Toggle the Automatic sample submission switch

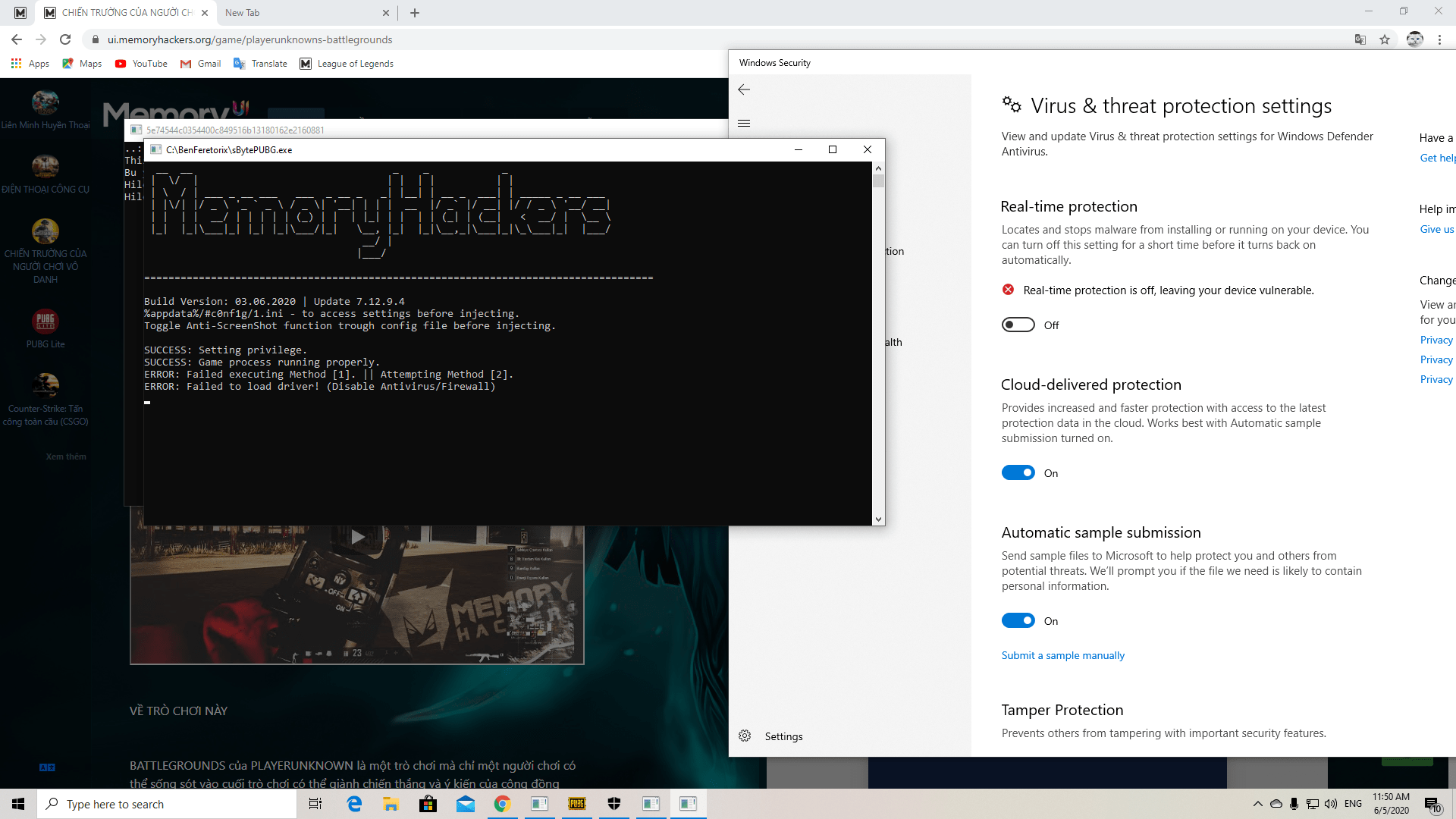(x=1018, y=620)
